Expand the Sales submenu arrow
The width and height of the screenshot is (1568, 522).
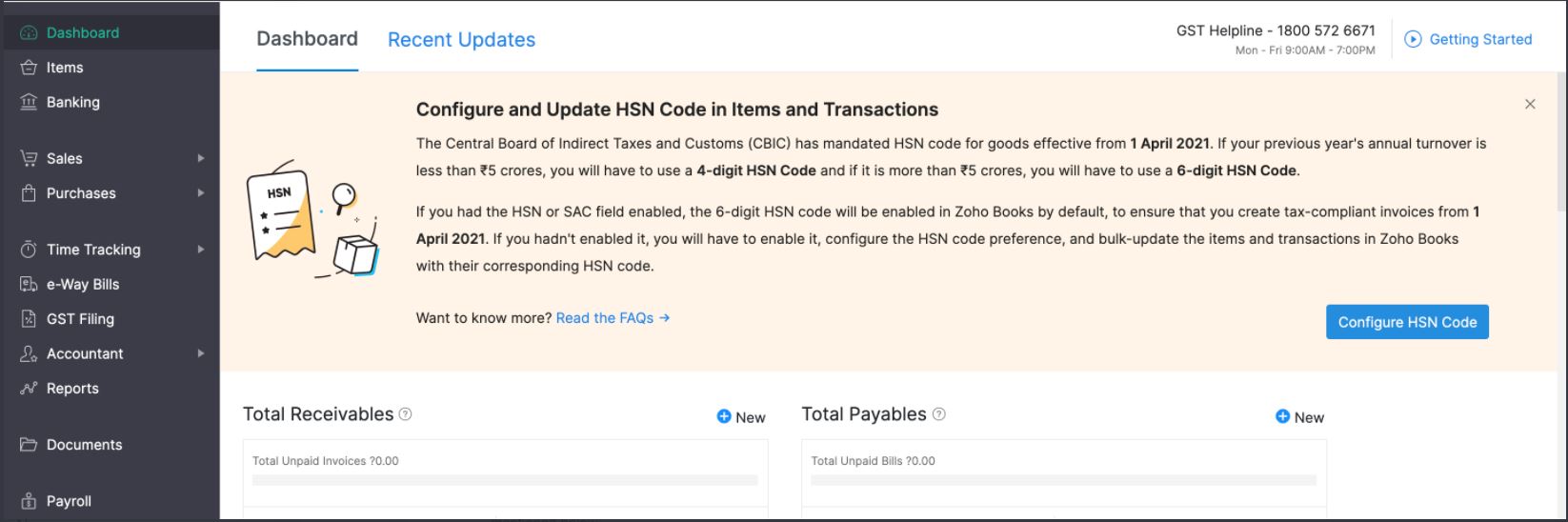(201, 158)
